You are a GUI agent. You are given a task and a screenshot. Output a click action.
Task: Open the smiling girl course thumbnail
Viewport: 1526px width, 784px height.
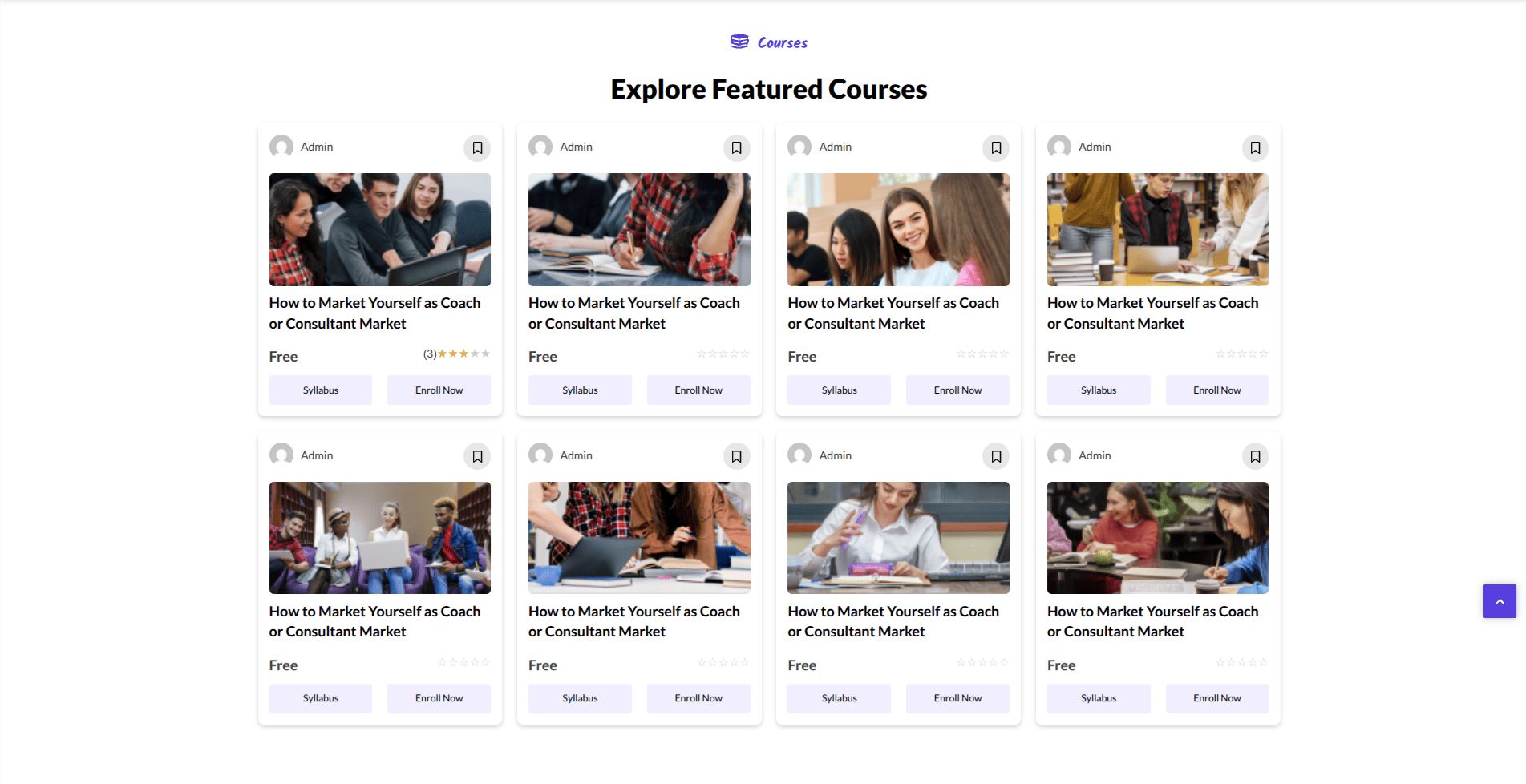click(x=898, y=229)
